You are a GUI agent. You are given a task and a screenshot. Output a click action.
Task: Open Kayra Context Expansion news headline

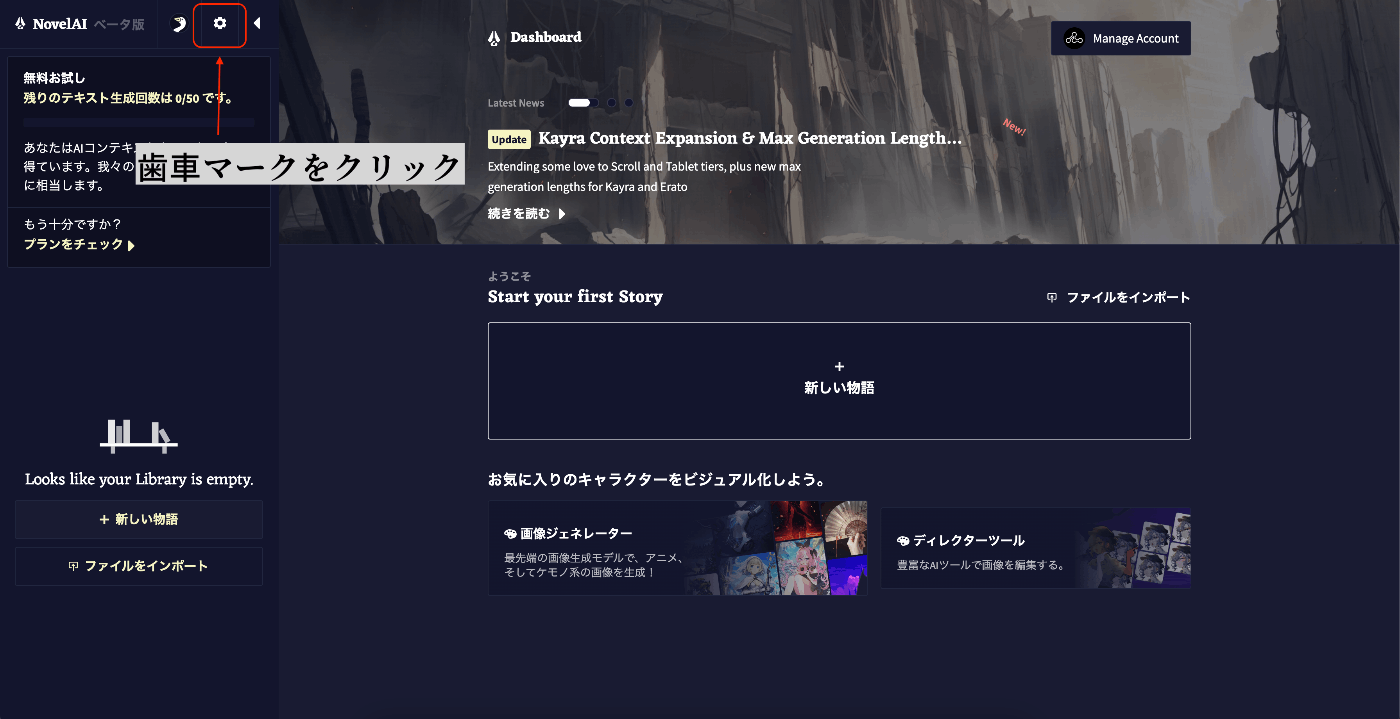(750, 138)
